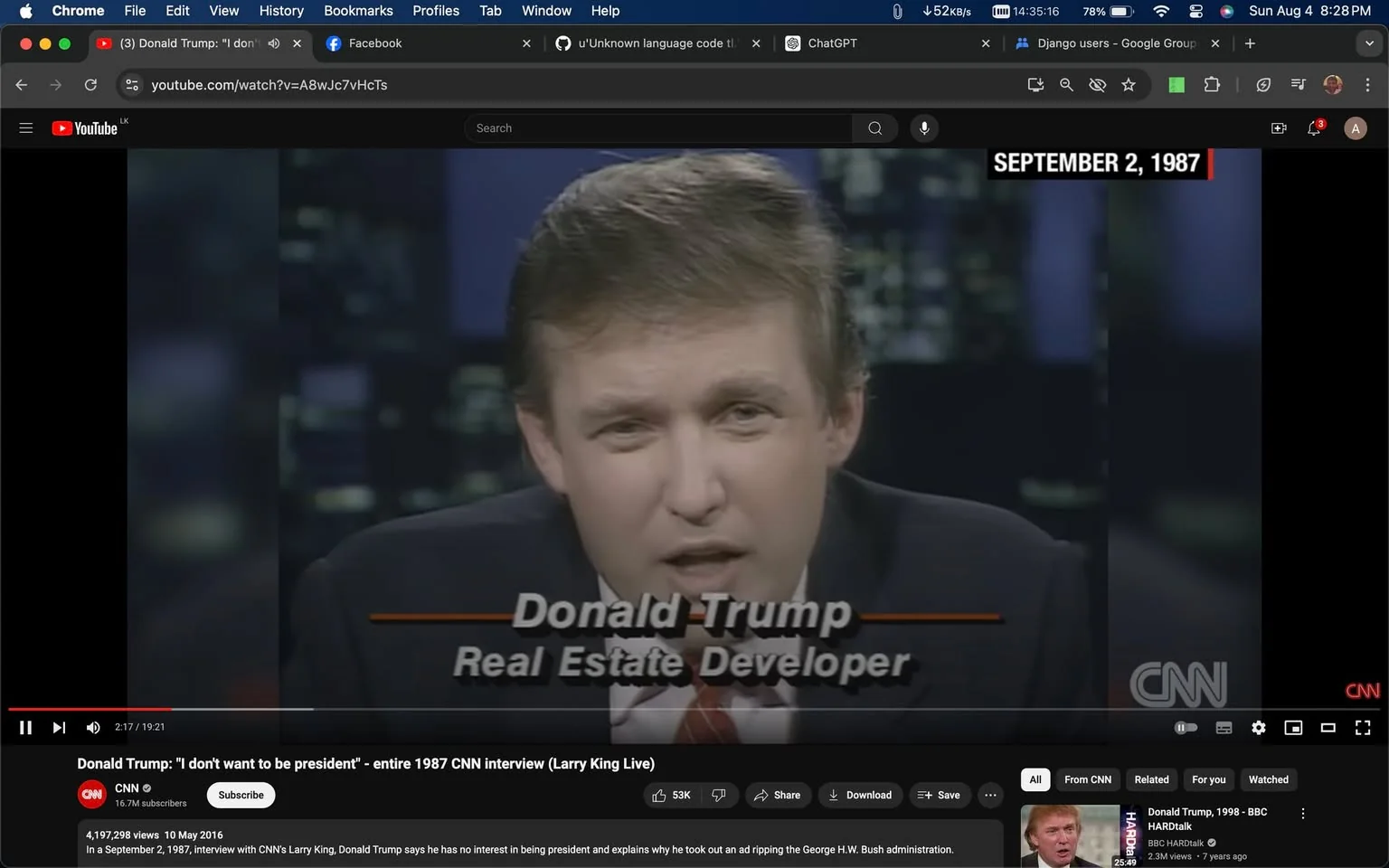This screenshot has height=868, width=1389.
Task: Mute the video volume speaker icon
Action: [x=92, y=728]
